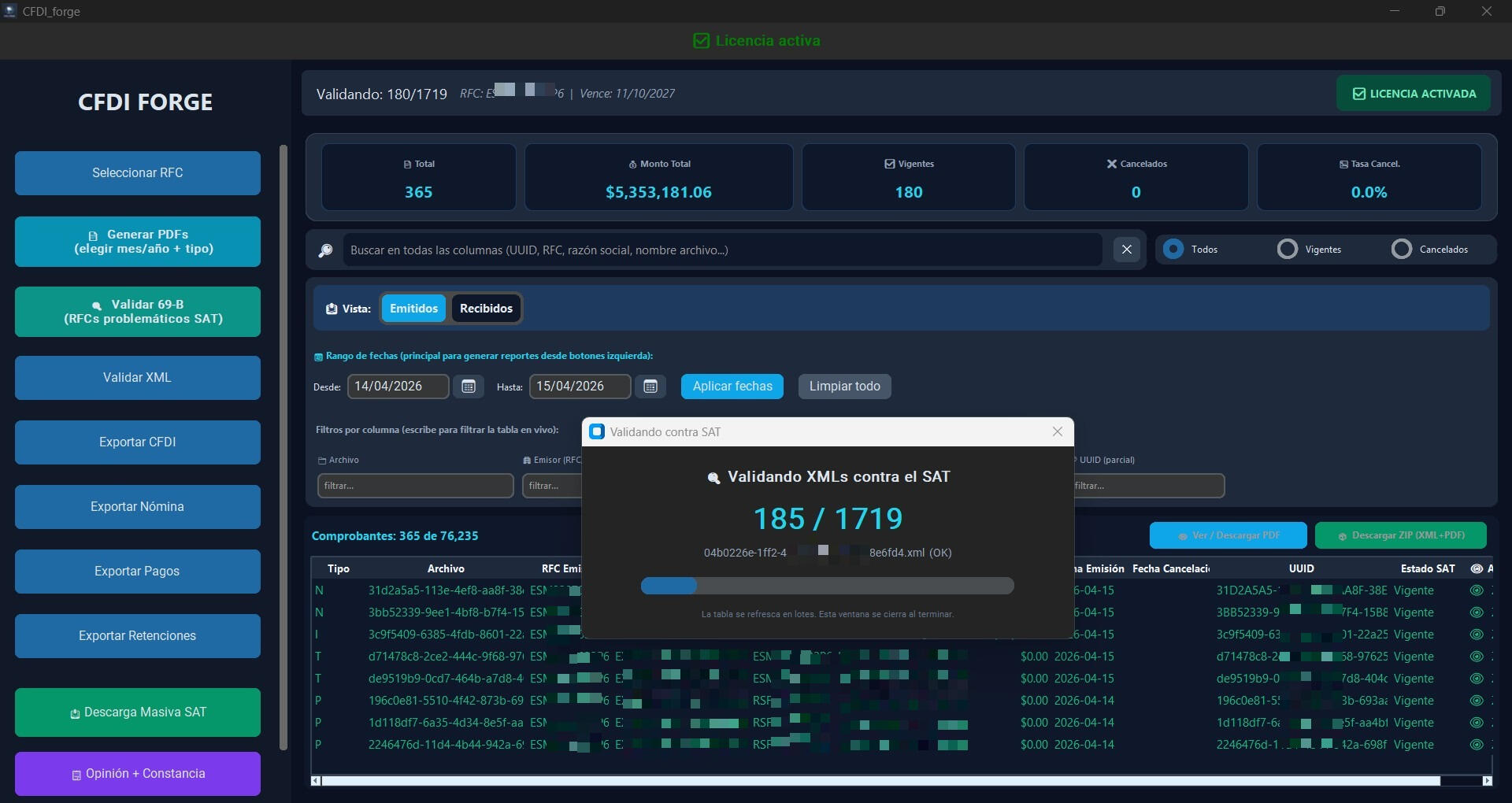
Task: Click the green Licencia activa check icon
Action: (x=701, y=41)
